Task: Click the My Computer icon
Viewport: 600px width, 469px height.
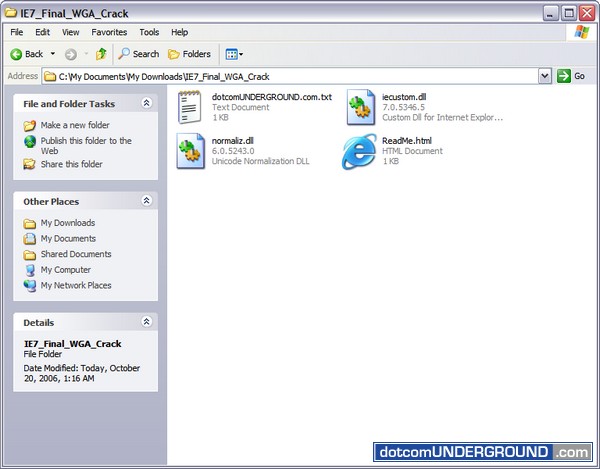Action: (30, 270)
